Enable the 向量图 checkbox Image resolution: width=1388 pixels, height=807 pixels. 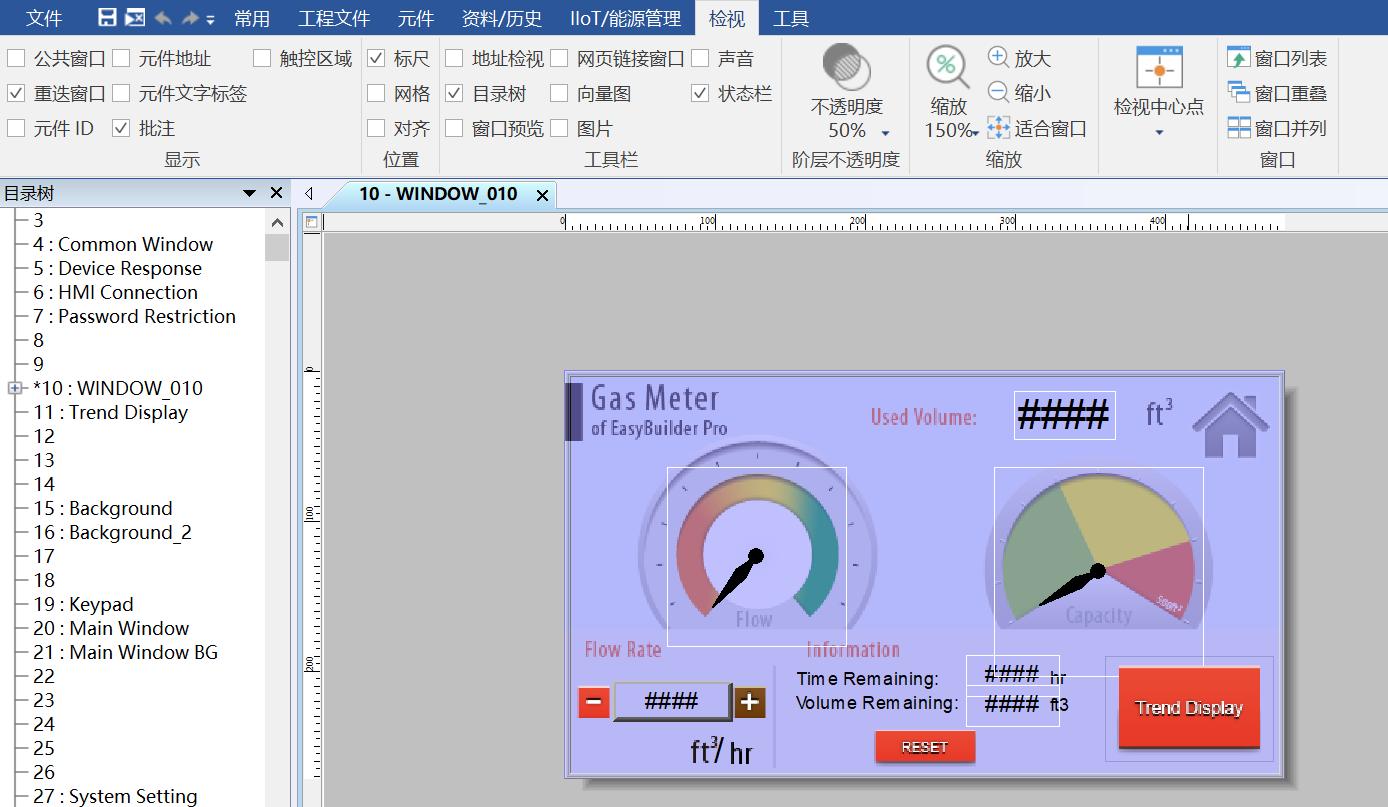559,93
